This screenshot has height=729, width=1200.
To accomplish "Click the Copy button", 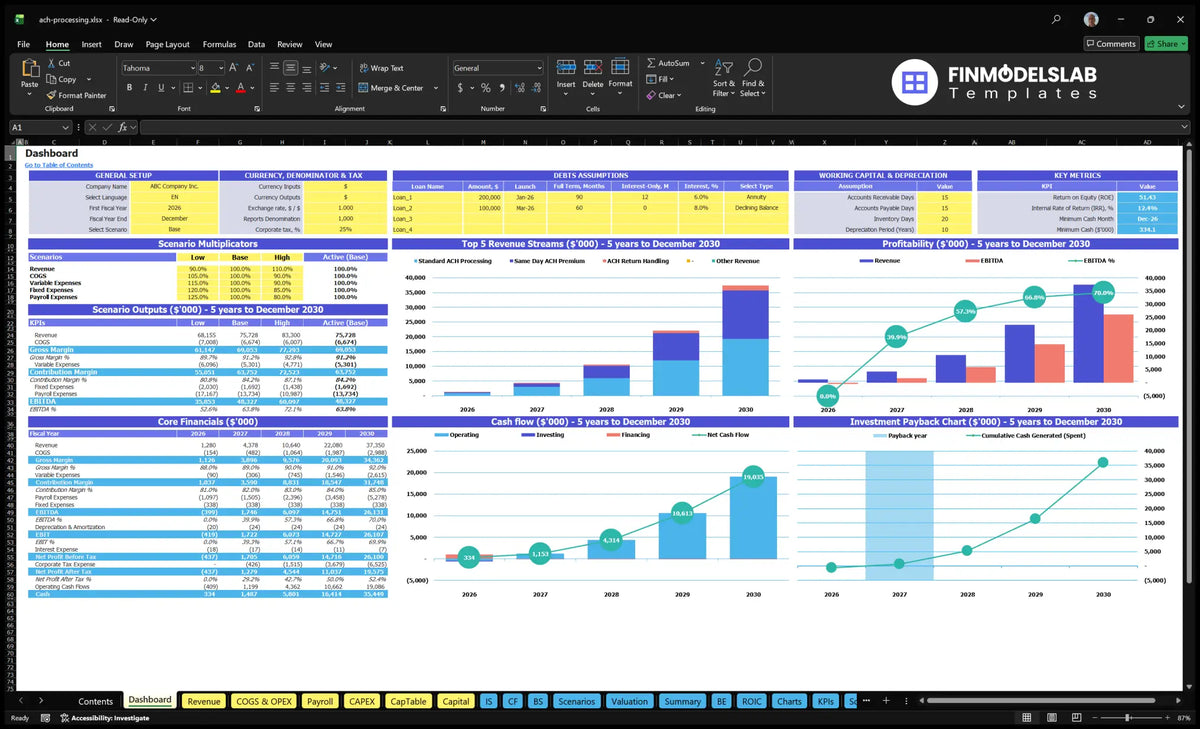I will point(60,79).
